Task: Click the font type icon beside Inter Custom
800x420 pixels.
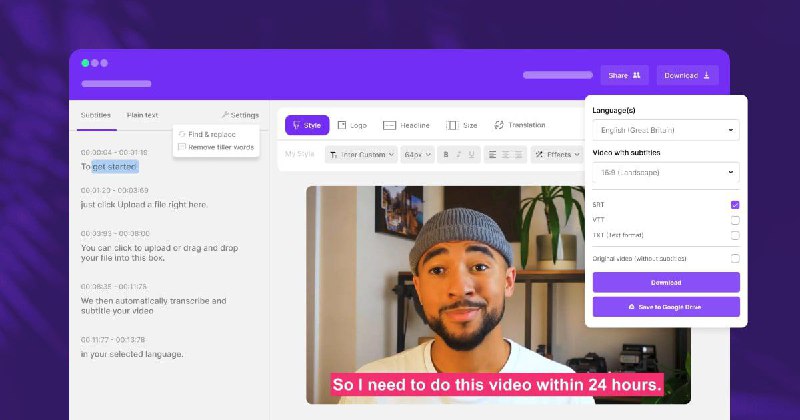Action: click(x=334, y=155)
